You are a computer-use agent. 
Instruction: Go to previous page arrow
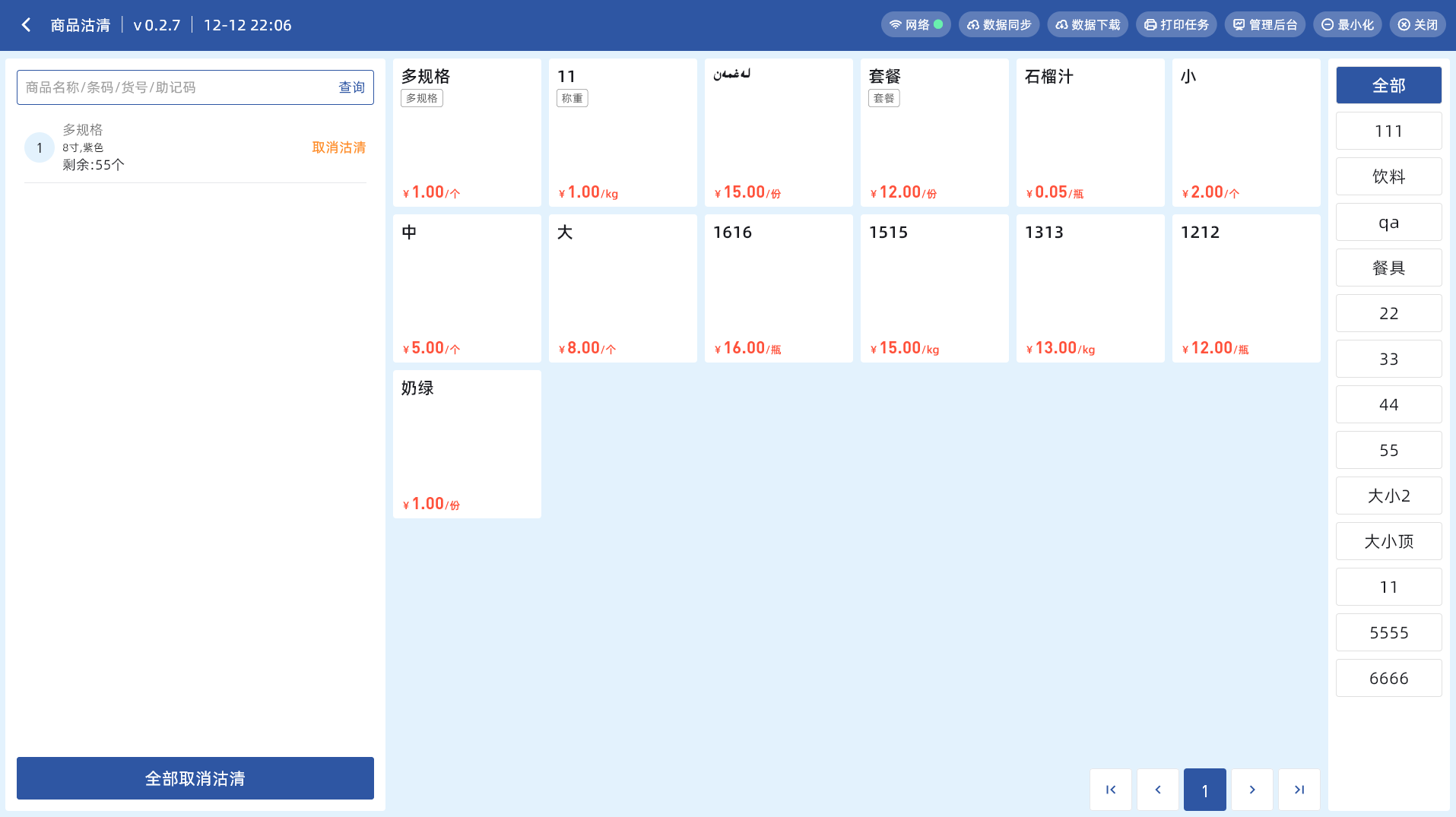(x=1157, y=790)
